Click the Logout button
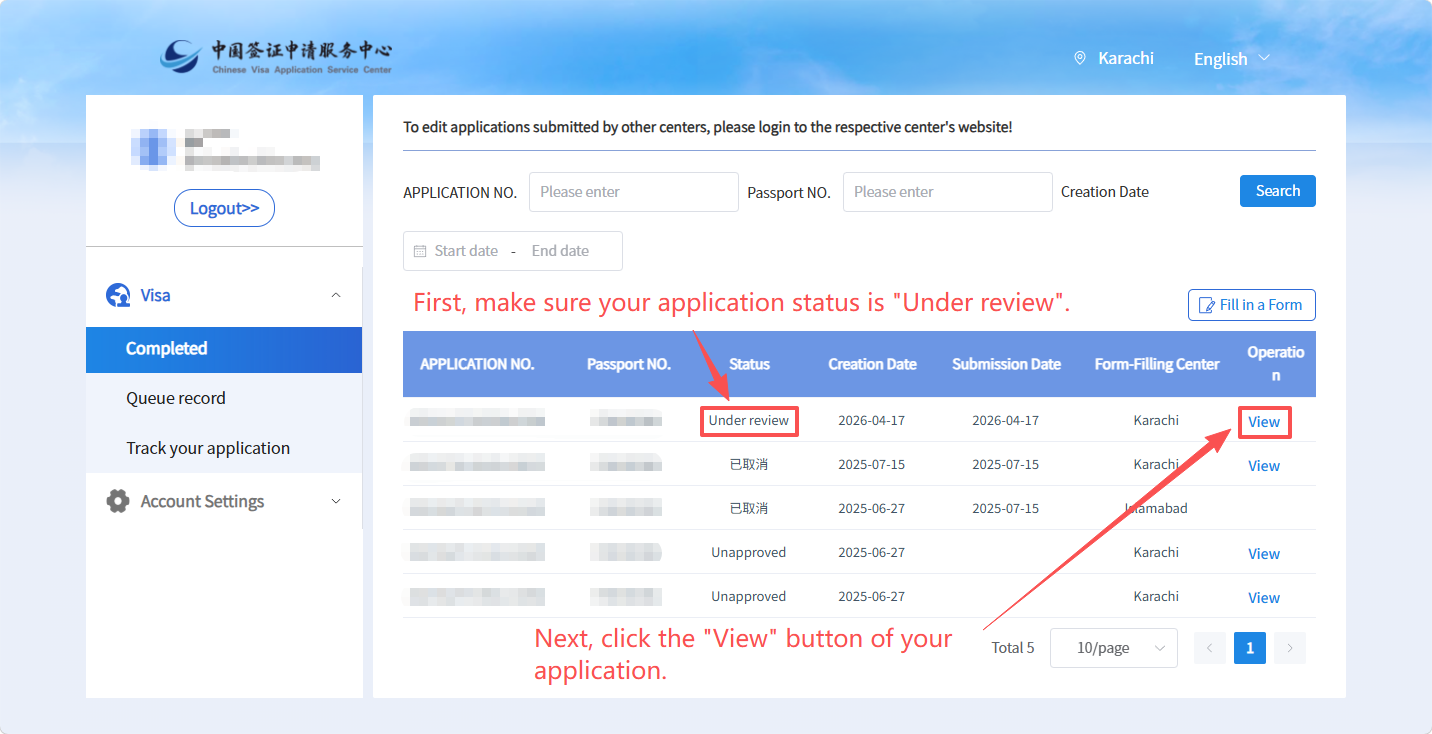Screen dimensions: 1432x734 224,208
